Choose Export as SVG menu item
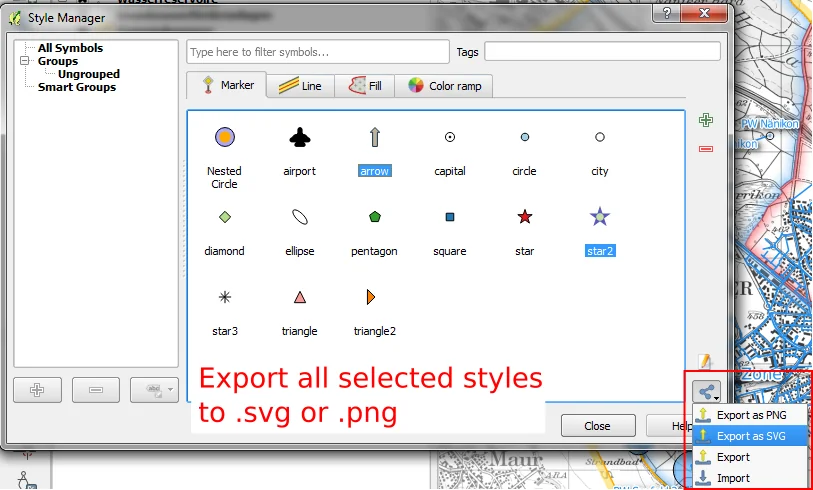813x490 pixels. pos(749,436)
